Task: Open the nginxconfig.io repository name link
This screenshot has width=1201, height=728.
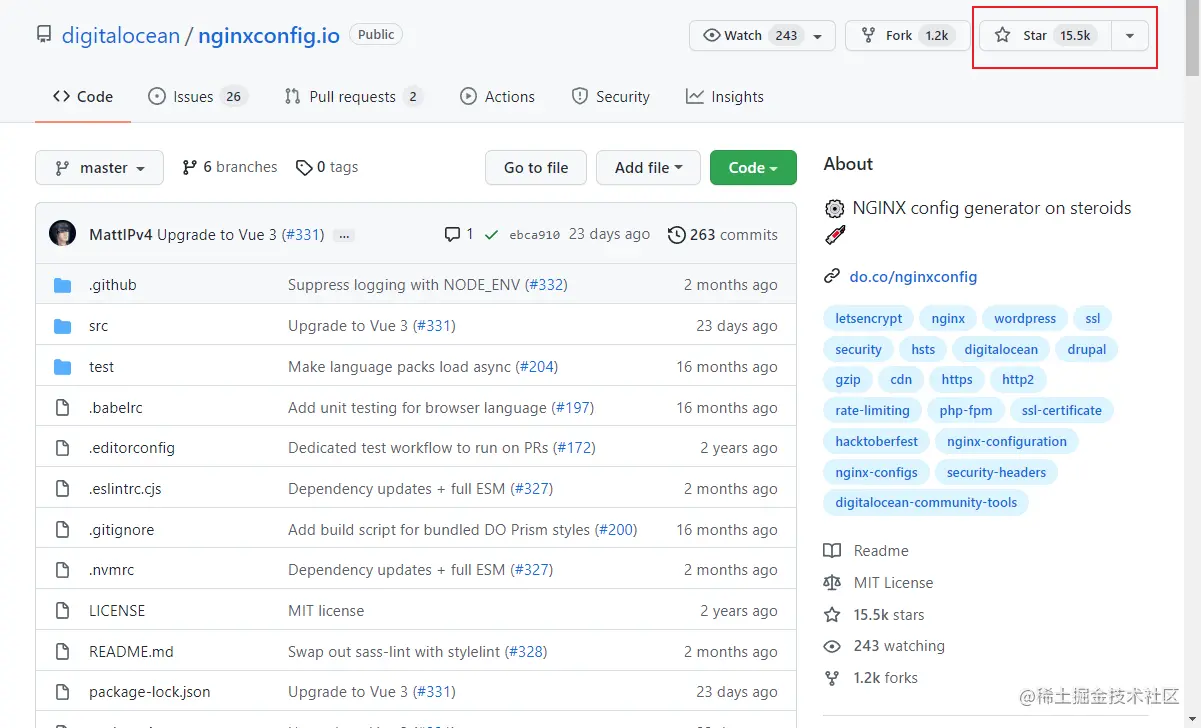Action: coord(269,36)
